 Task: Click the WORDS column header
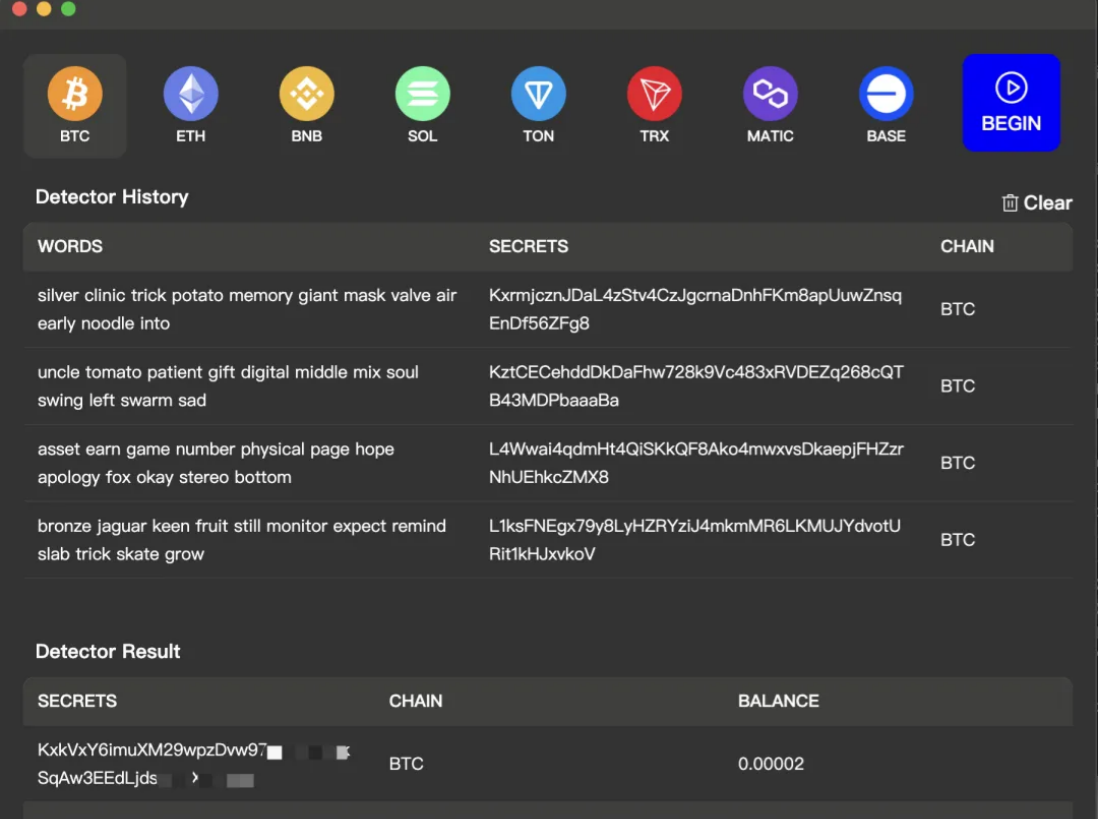tap(70, 246)
